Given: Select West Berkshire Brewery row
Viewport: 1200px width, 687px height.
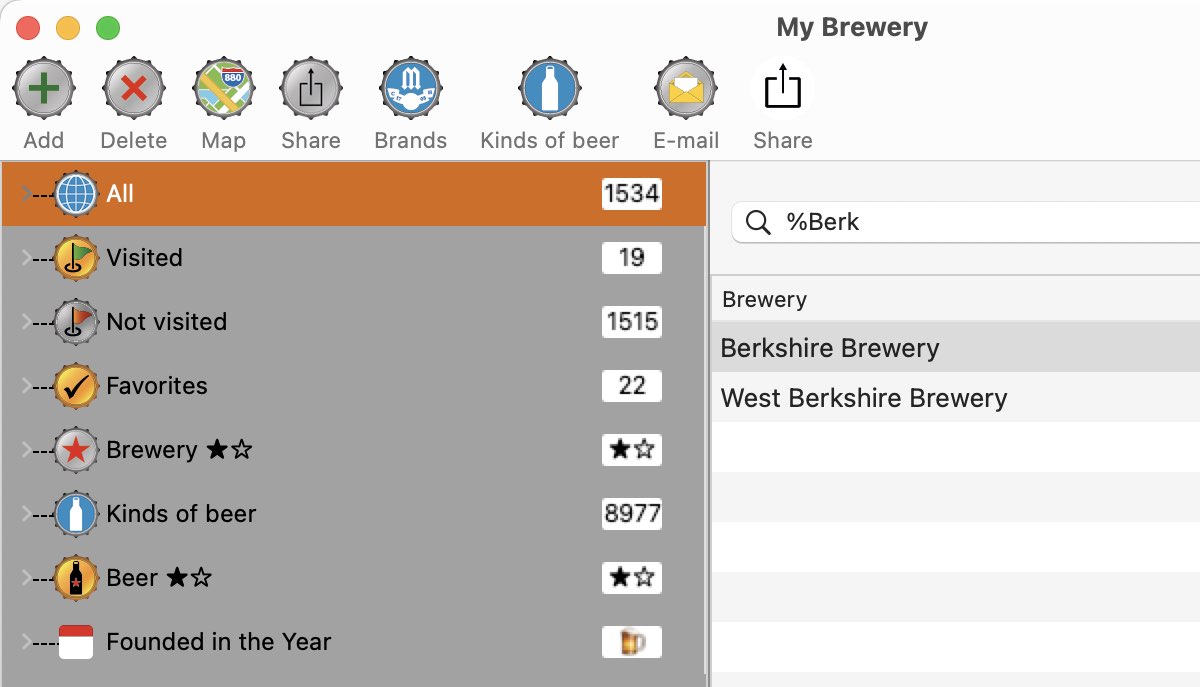Looking at the screenshot, I should [863, 398].
